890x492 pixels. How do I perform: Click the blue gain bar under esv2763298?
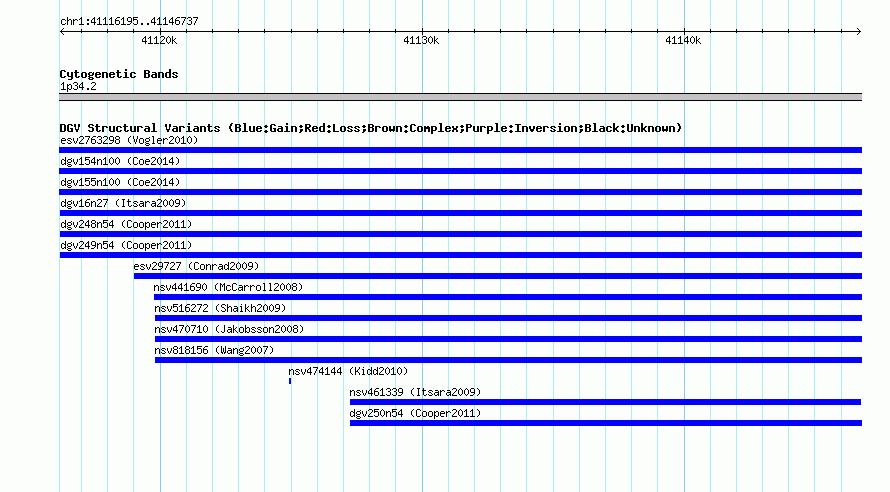[x=460, y=150]
